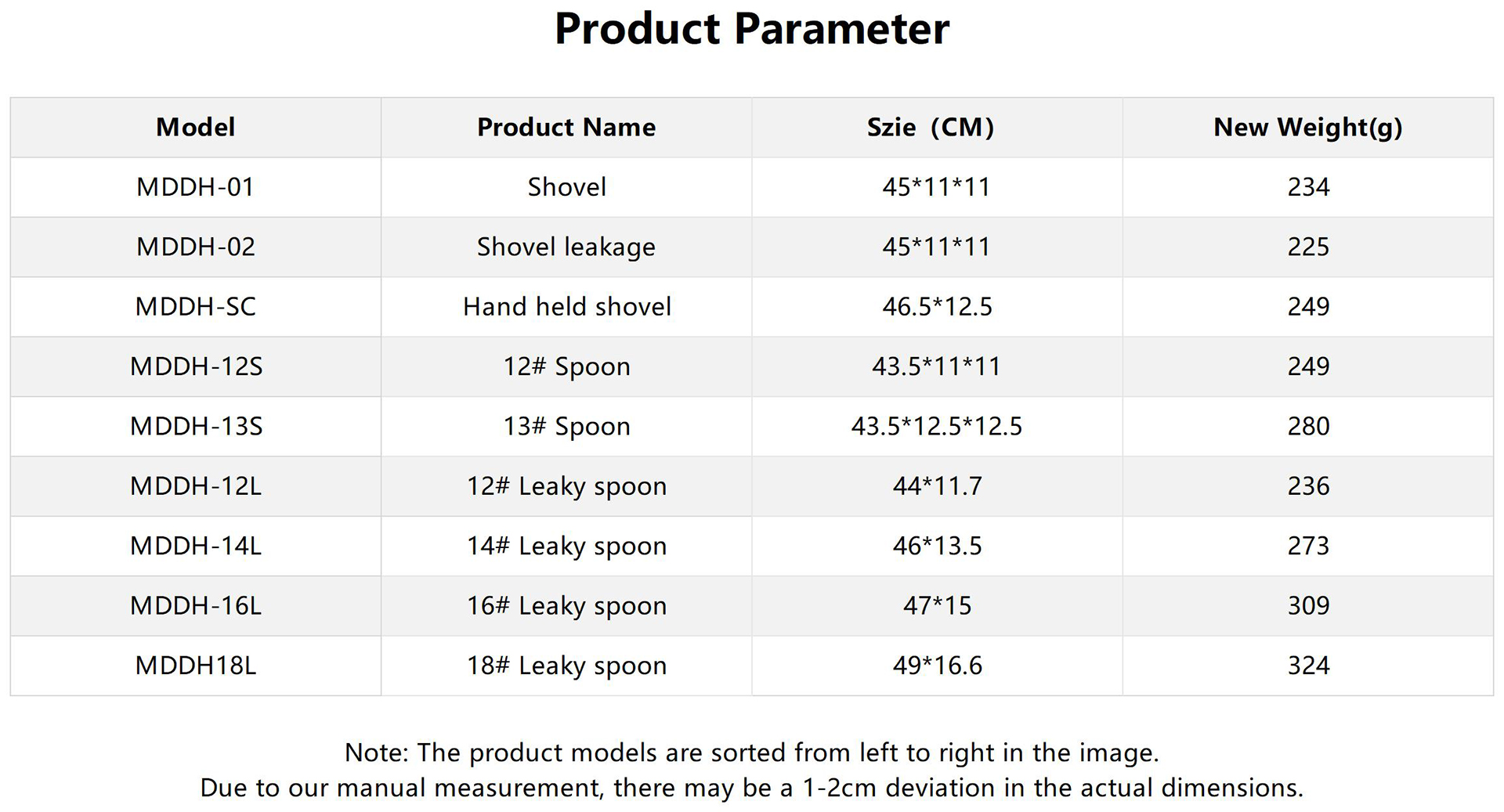Select the Hand held shovel cell
The width and height of the screenshot is (1504, 812).
566,306
